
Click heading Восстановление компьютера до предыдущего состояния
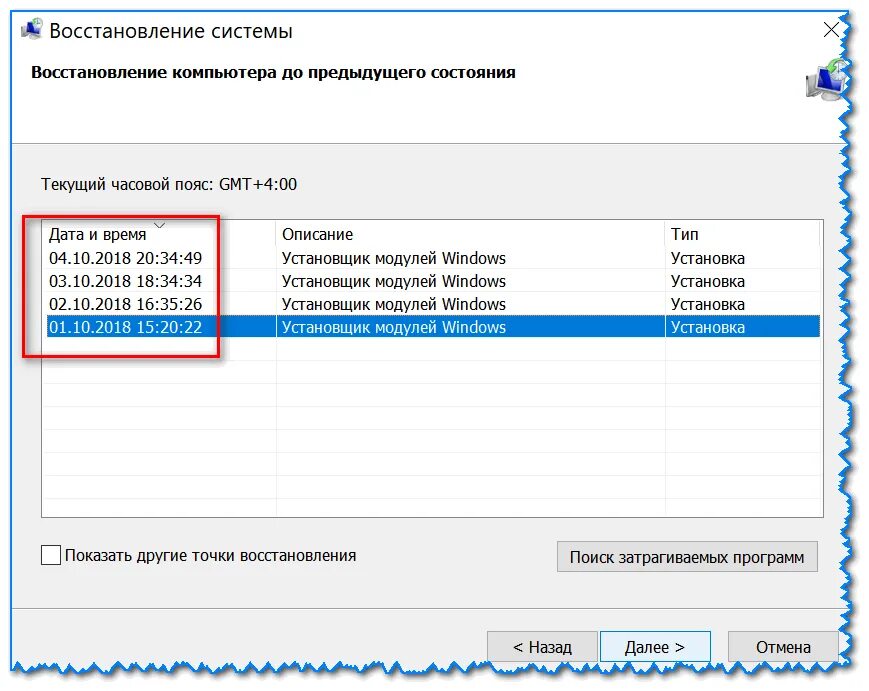273,73
